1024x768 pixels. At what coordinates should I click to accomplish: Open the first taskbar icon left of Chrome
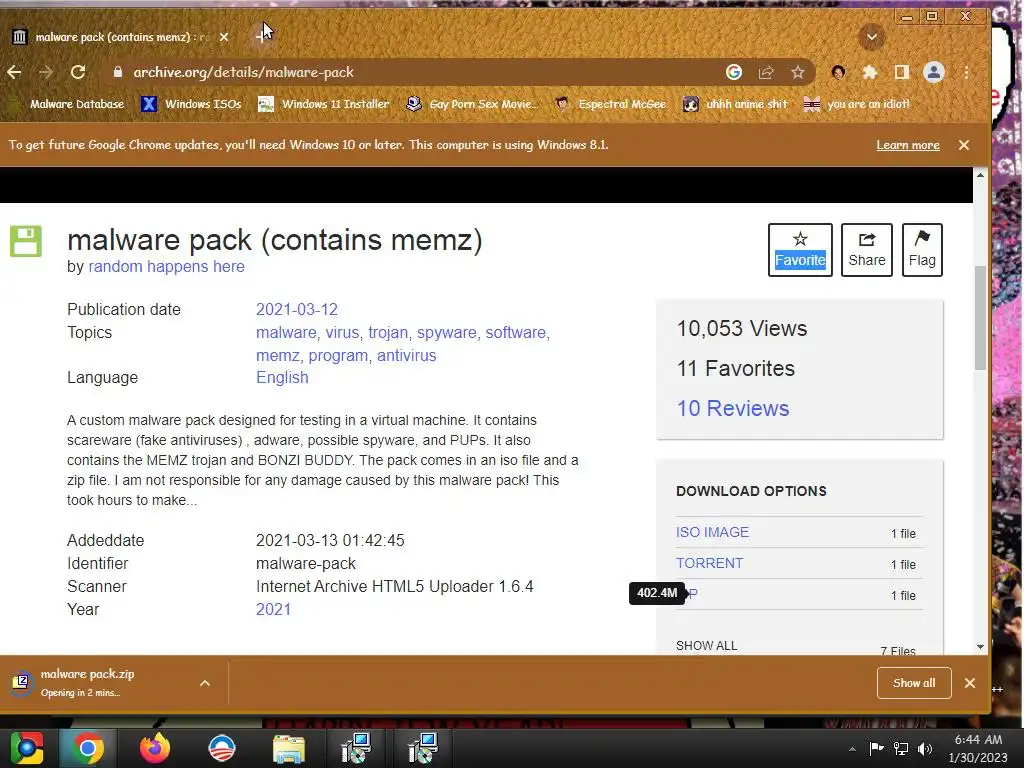(x=27, y=748)
